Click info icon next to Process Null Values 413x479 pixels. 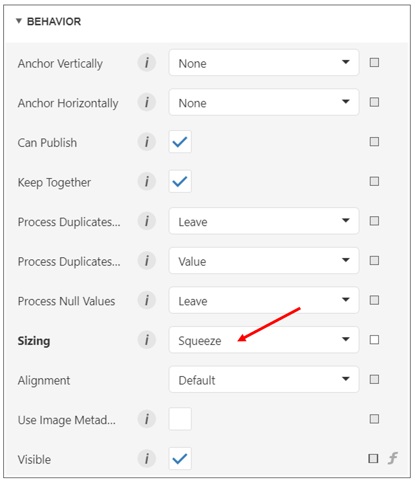(x=147, y=300)
